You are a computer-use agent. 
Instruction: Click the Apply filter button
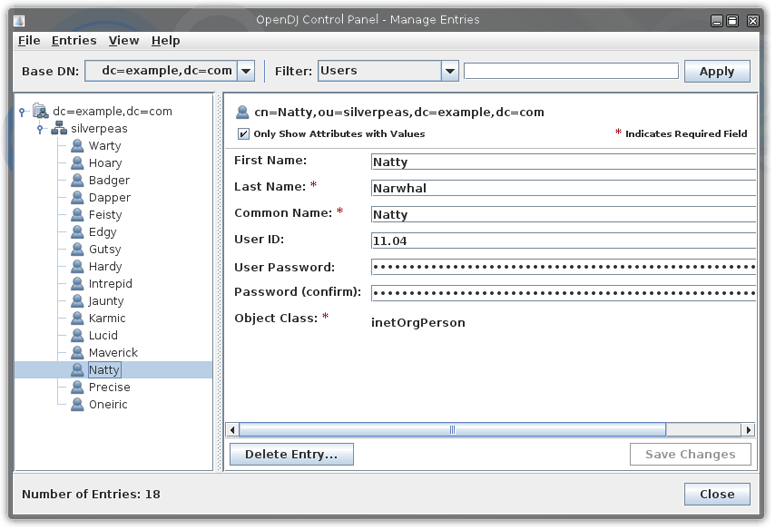pos(716,71)
